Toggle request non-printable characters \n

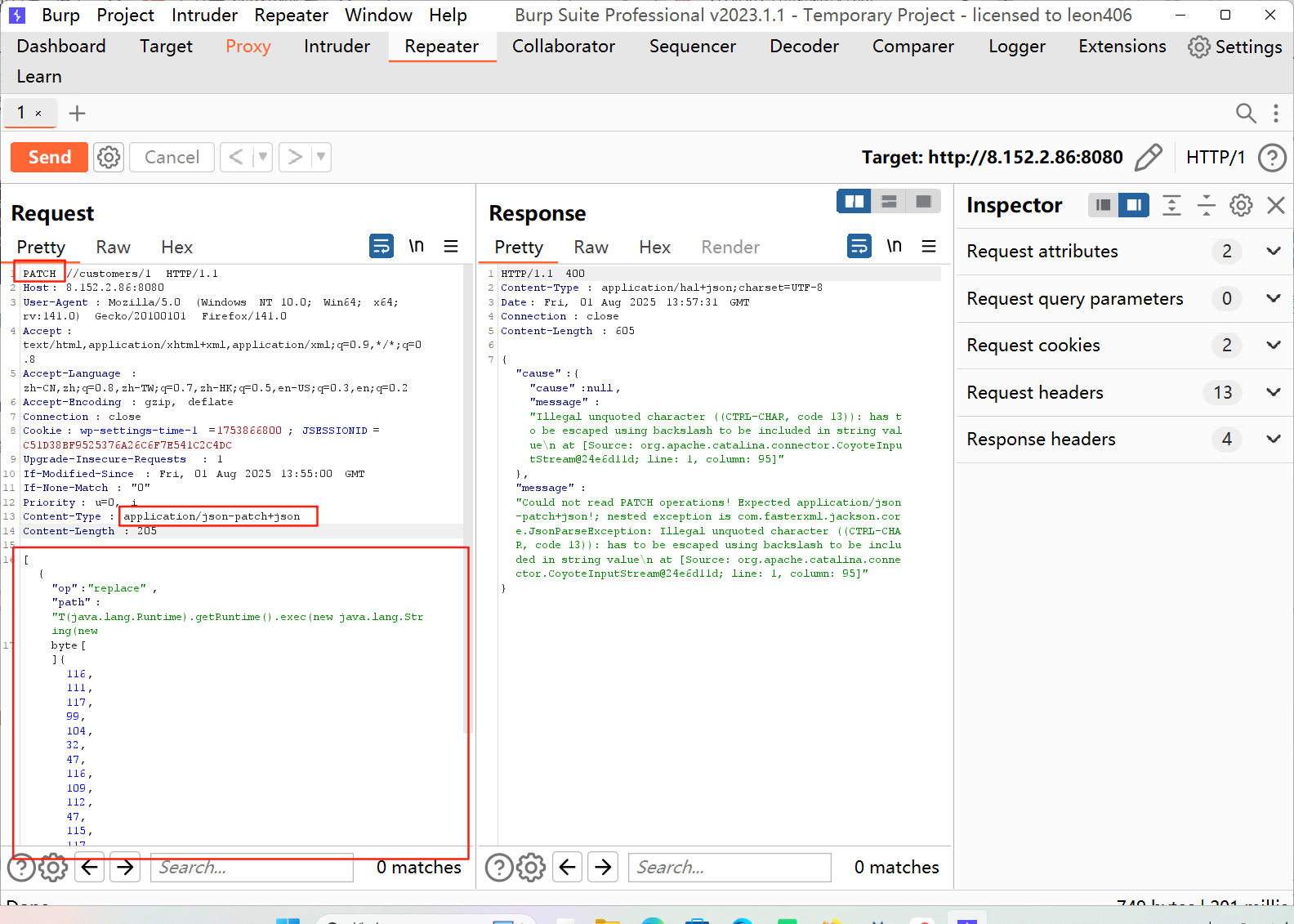(x=417, y=246)
